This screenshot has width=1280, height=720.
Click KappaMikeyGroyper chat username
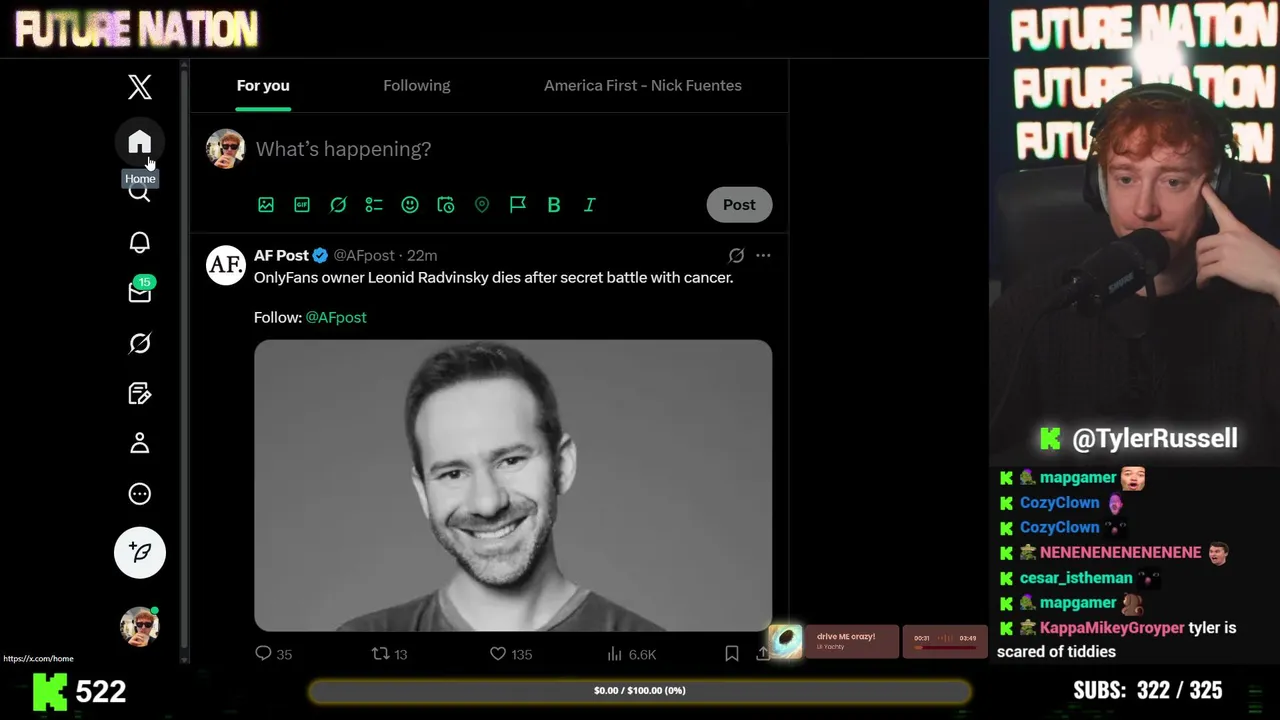(1112, 628)
